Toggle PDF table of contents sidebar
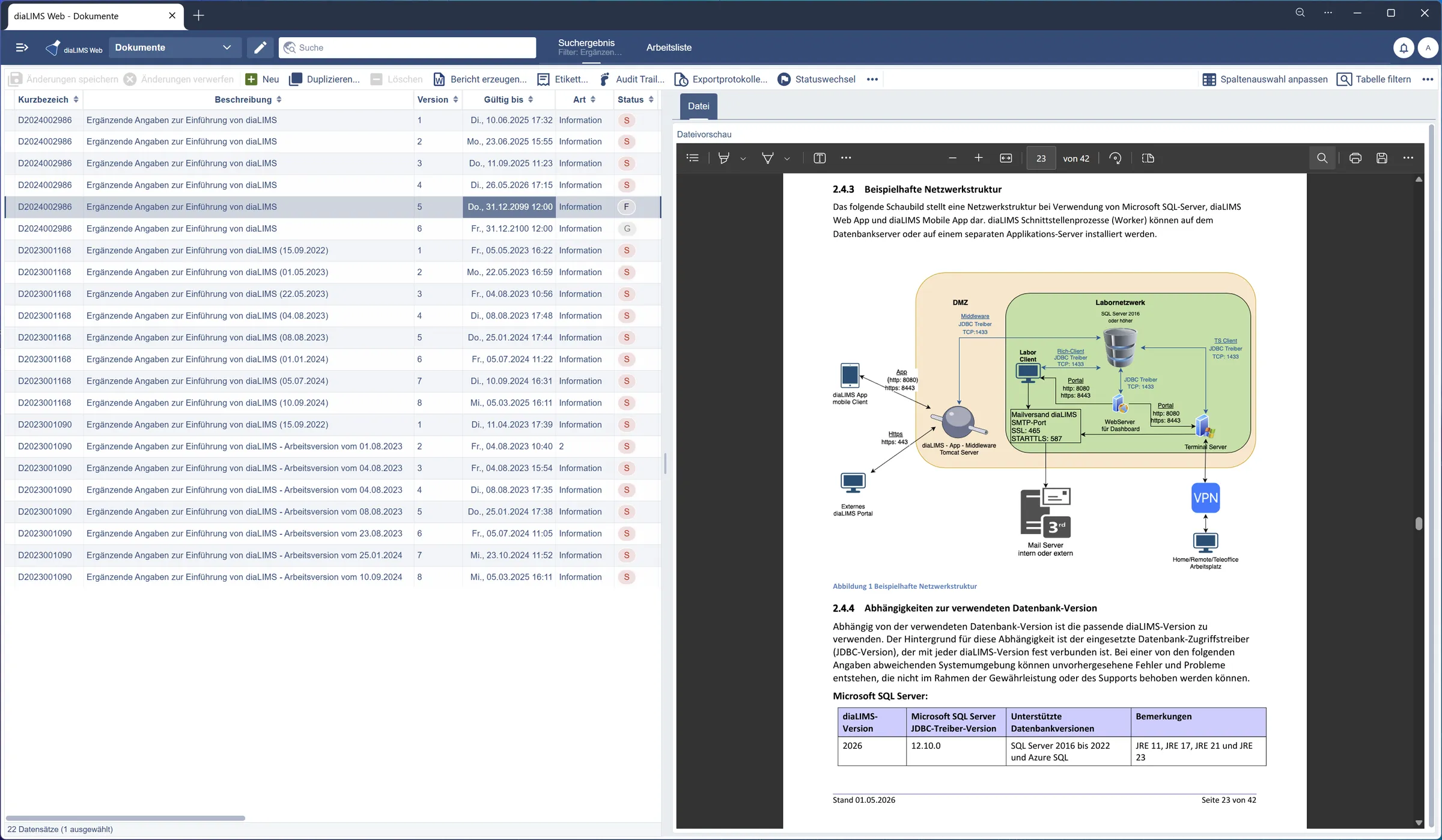The image size is (1442, 840). click(x=693, y=158)
